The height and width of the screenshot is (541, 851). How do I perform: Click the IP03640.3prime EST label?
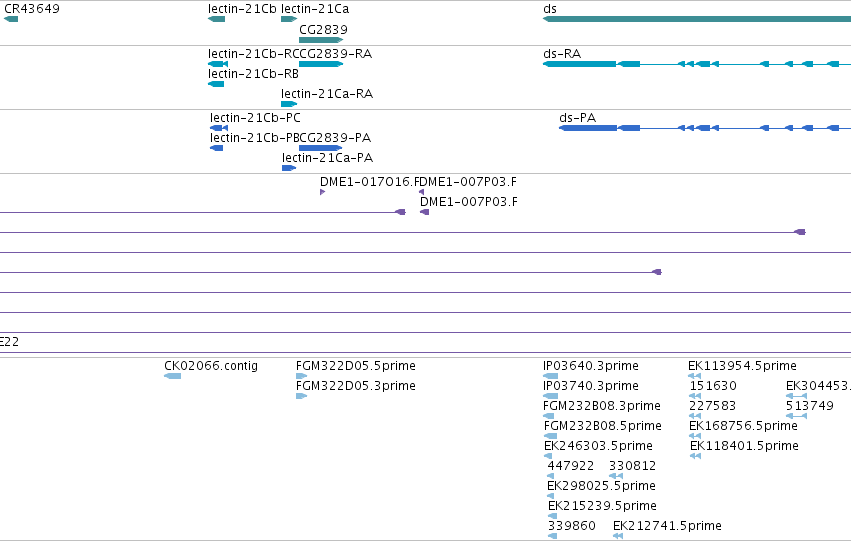tap(591, 366)
